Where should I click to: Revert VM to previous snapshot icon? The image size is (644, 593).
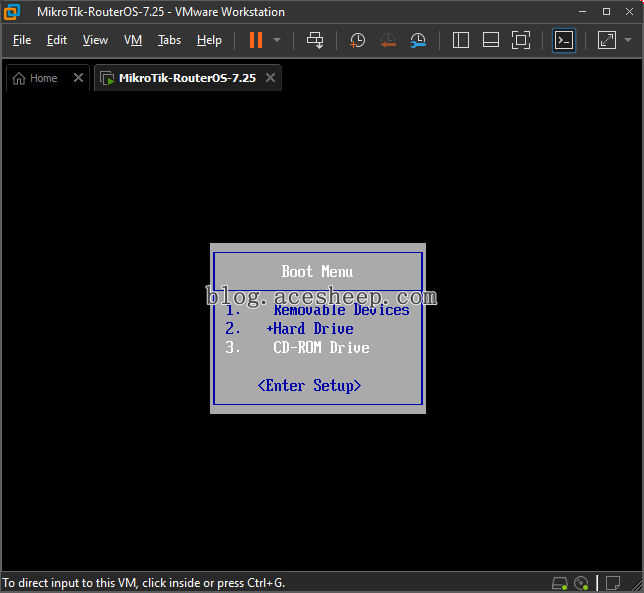(388, 40)
